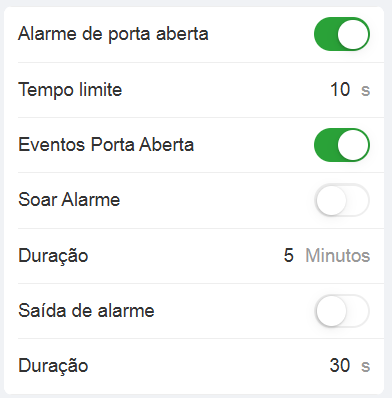Select the Eventos Porta Aberta label
Screen dimensions: 392x398
click(106, 145)
